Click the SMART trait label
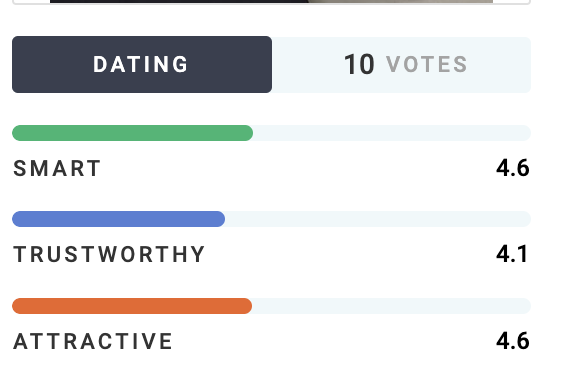 (x=57, y=168)
